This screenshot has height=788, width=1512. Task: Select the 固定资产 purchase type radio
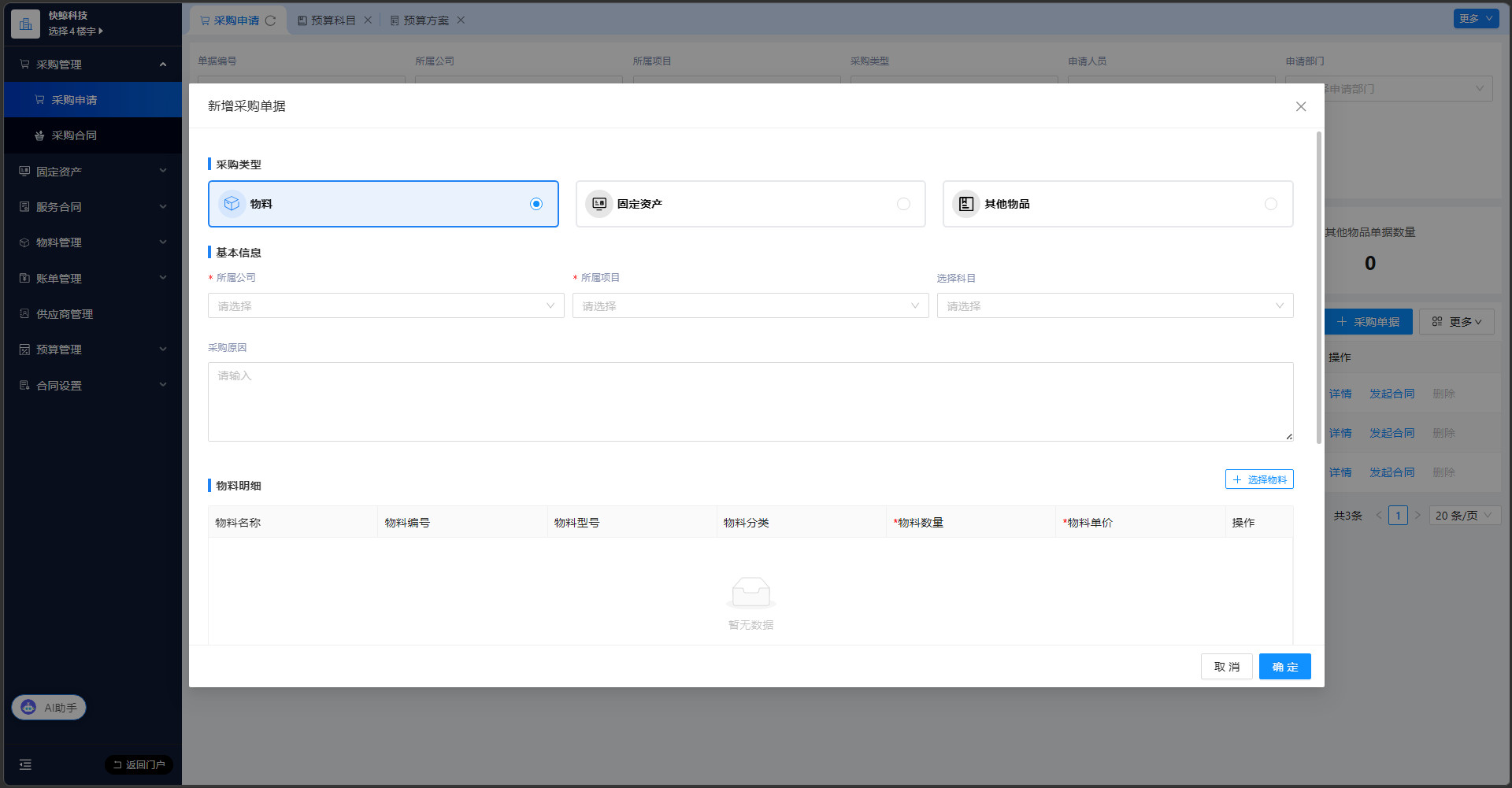(903, 204)
